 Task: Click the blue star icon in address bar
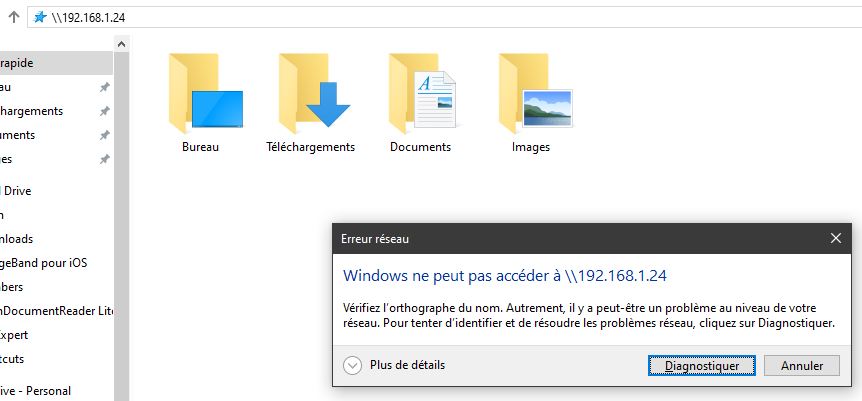coord(40,17)
